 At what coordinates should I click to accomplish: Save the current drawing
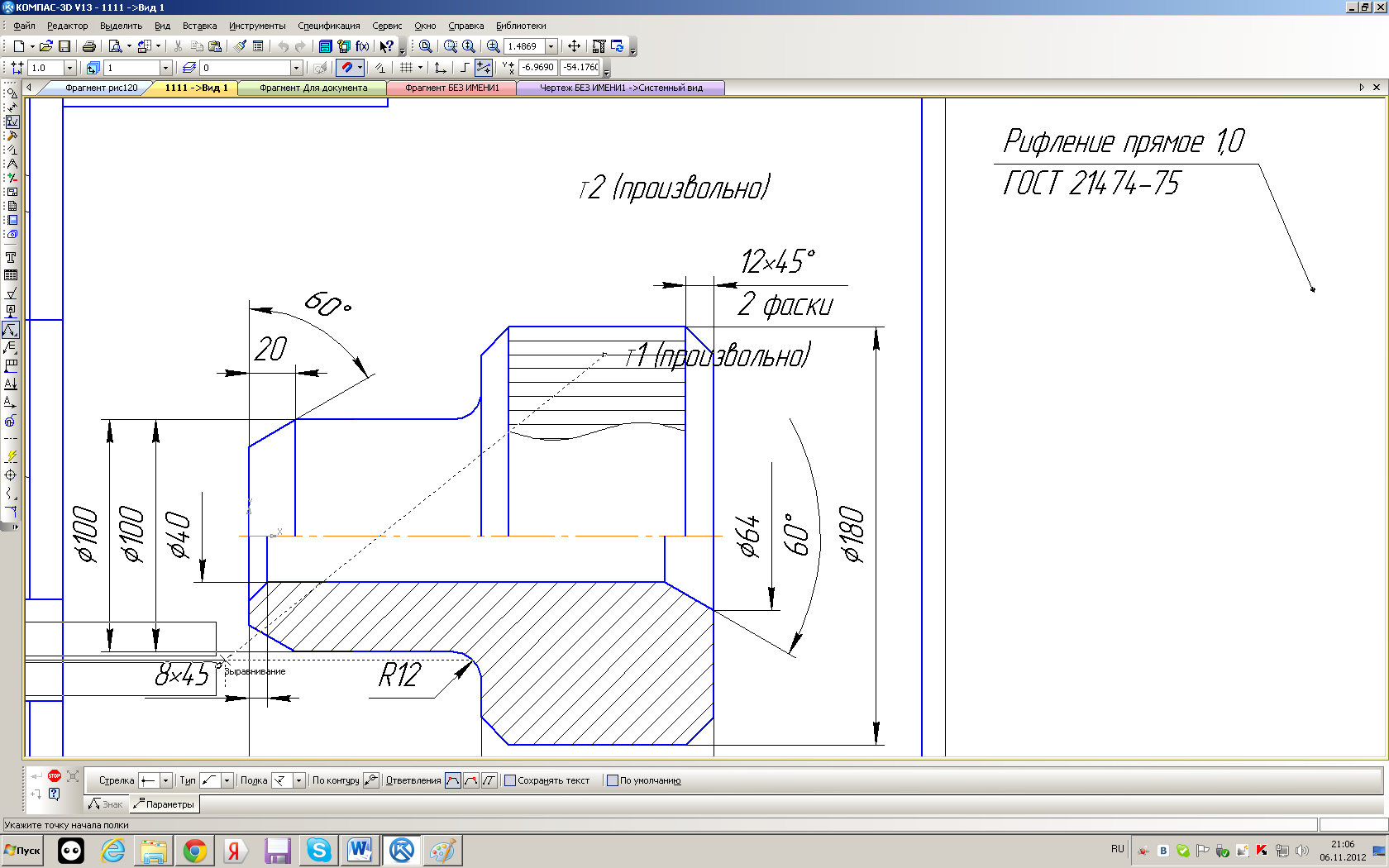[64, 46]
